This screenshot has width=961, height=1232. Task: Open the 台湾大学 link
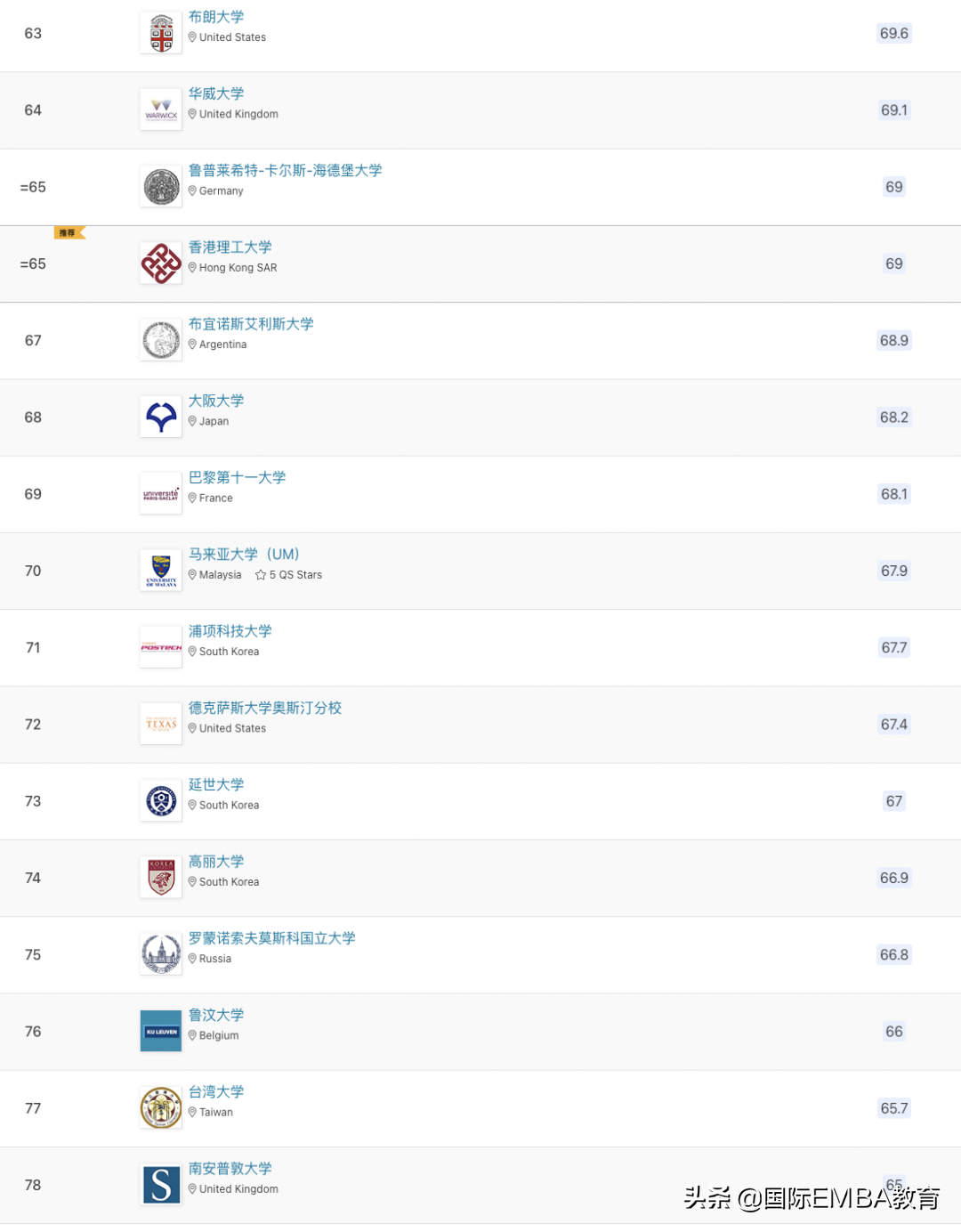click(216, 1091)
